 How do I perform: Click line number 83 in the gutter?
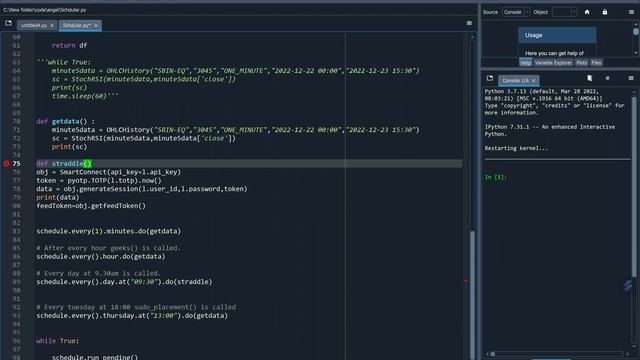[16, 231]
